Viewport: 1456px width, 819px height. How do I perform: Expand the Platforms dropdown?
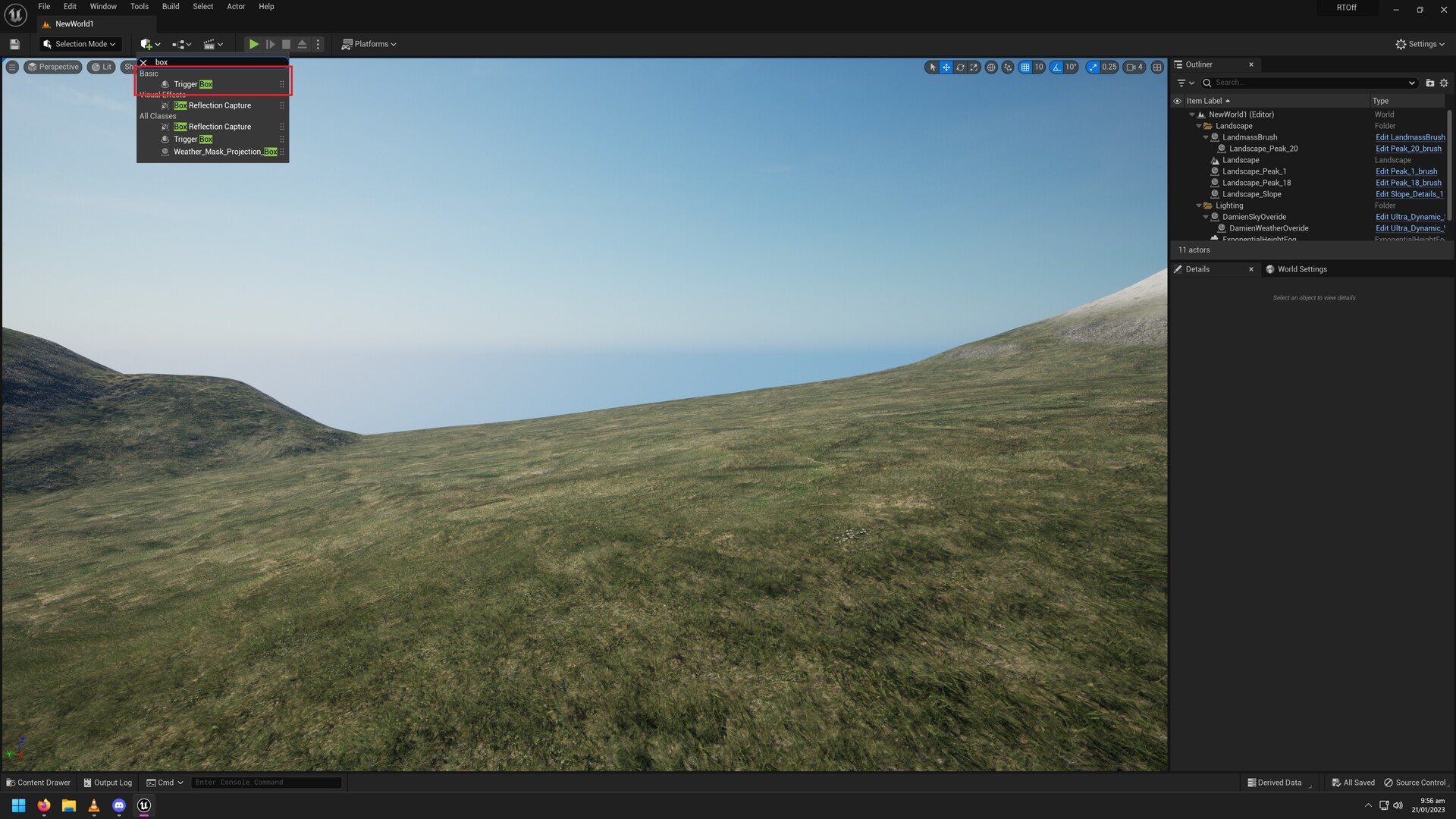coord(369,44)
